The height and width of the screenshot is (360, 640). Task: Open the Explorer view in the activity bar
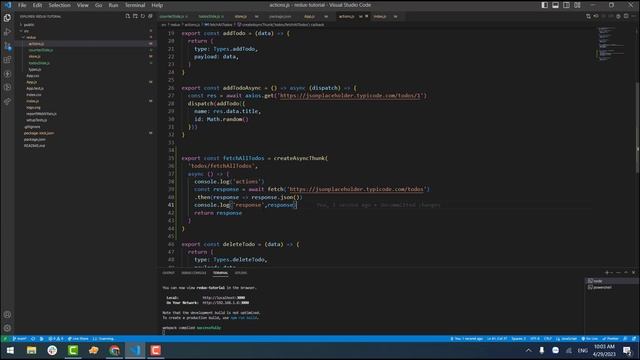[7, 18]
